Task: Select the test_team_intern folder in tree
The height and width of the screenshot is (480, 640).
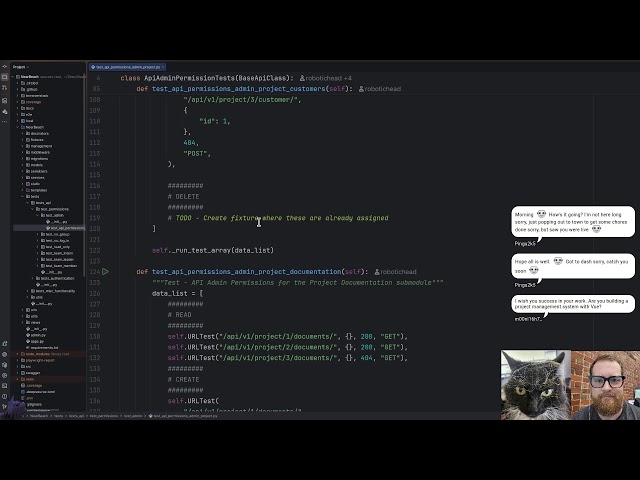Action: tap(57, 253)
